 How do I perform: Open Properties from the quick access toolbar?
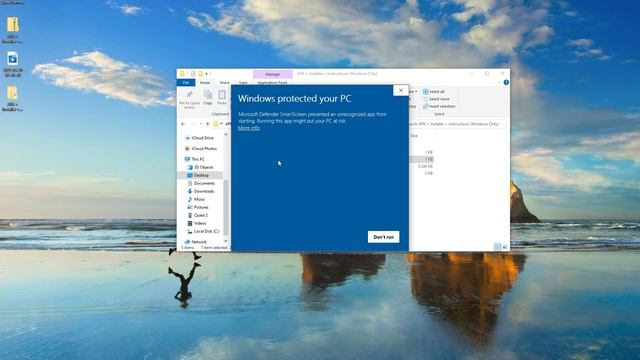pos(193,74)
